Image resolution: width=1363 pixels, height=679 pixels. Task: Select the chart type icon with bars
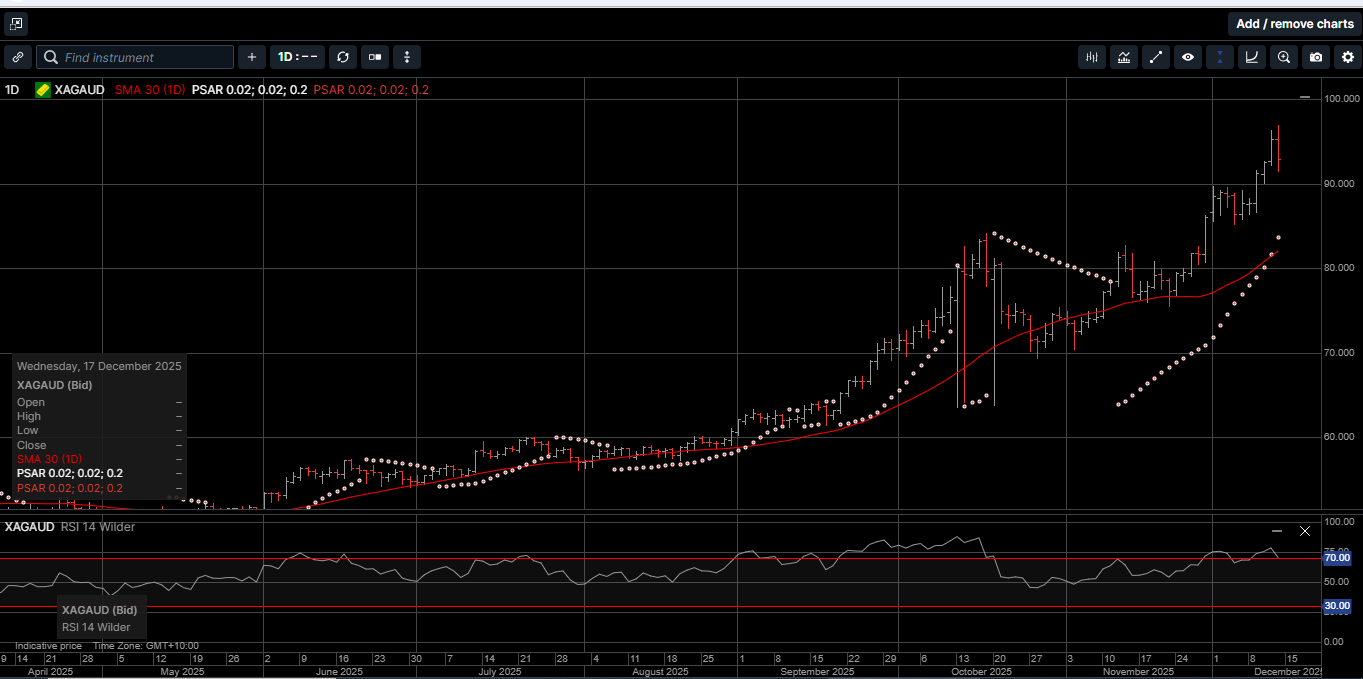pyautogui.click(x=1091, y=57)
